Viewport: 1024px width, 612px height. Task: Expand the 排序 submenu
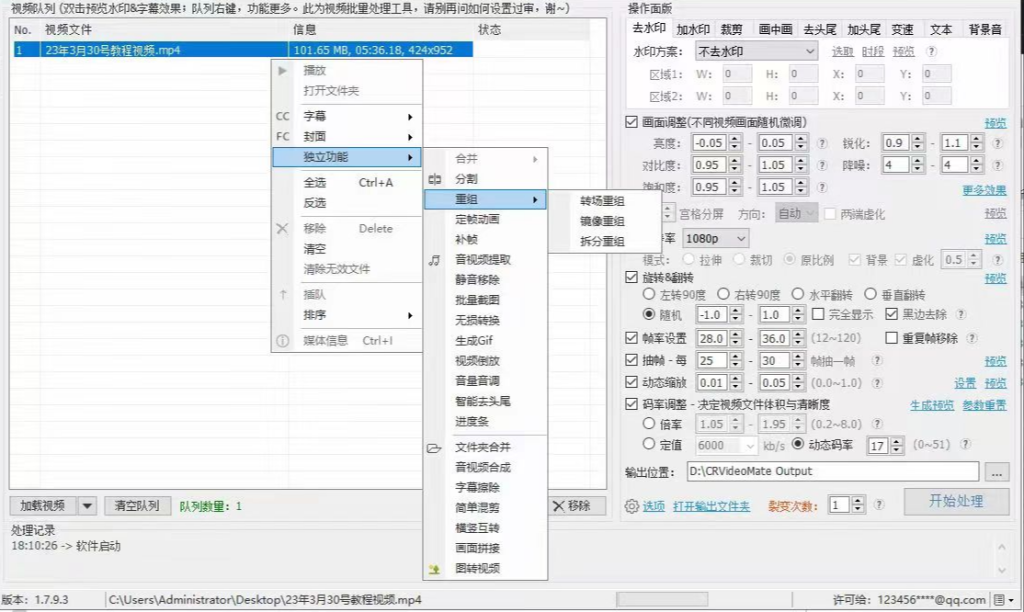coord(347,315)
